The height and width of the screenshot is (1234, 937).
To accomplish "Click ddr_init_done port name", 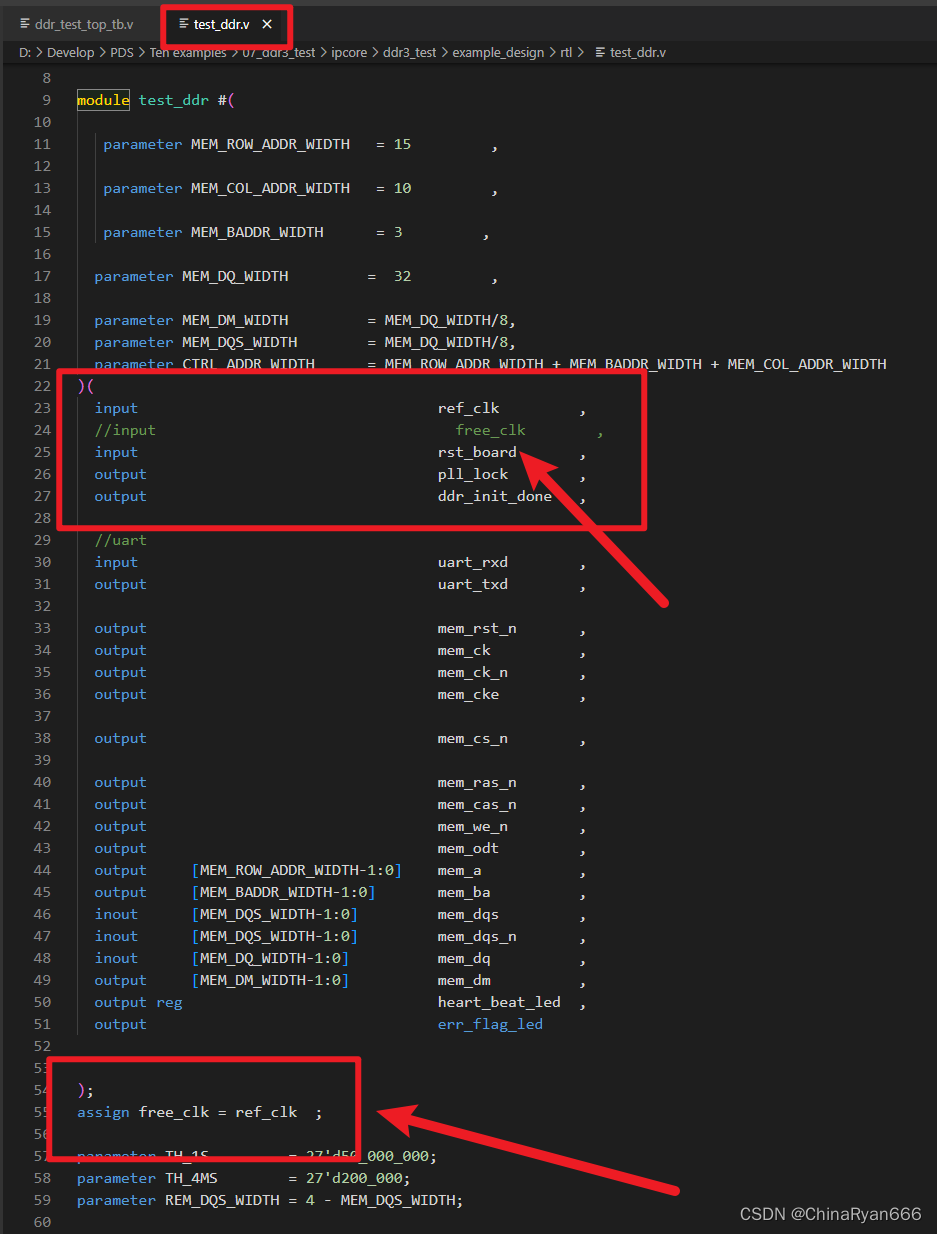I will click(x=495, y=496).
